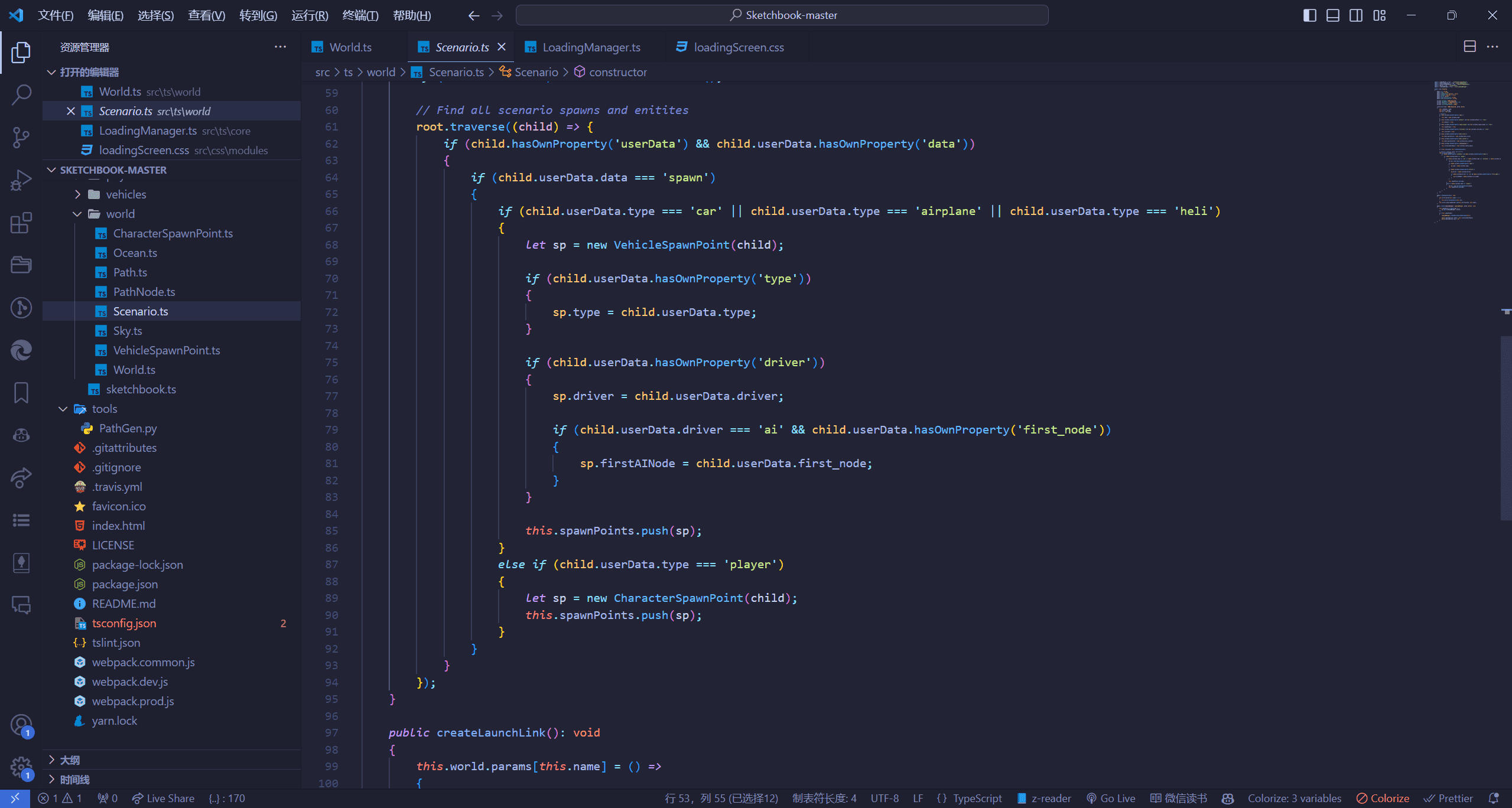Screen dimensions: 1512x808
Task: Open the Search view in activity bar
Action: click(21, 95)
